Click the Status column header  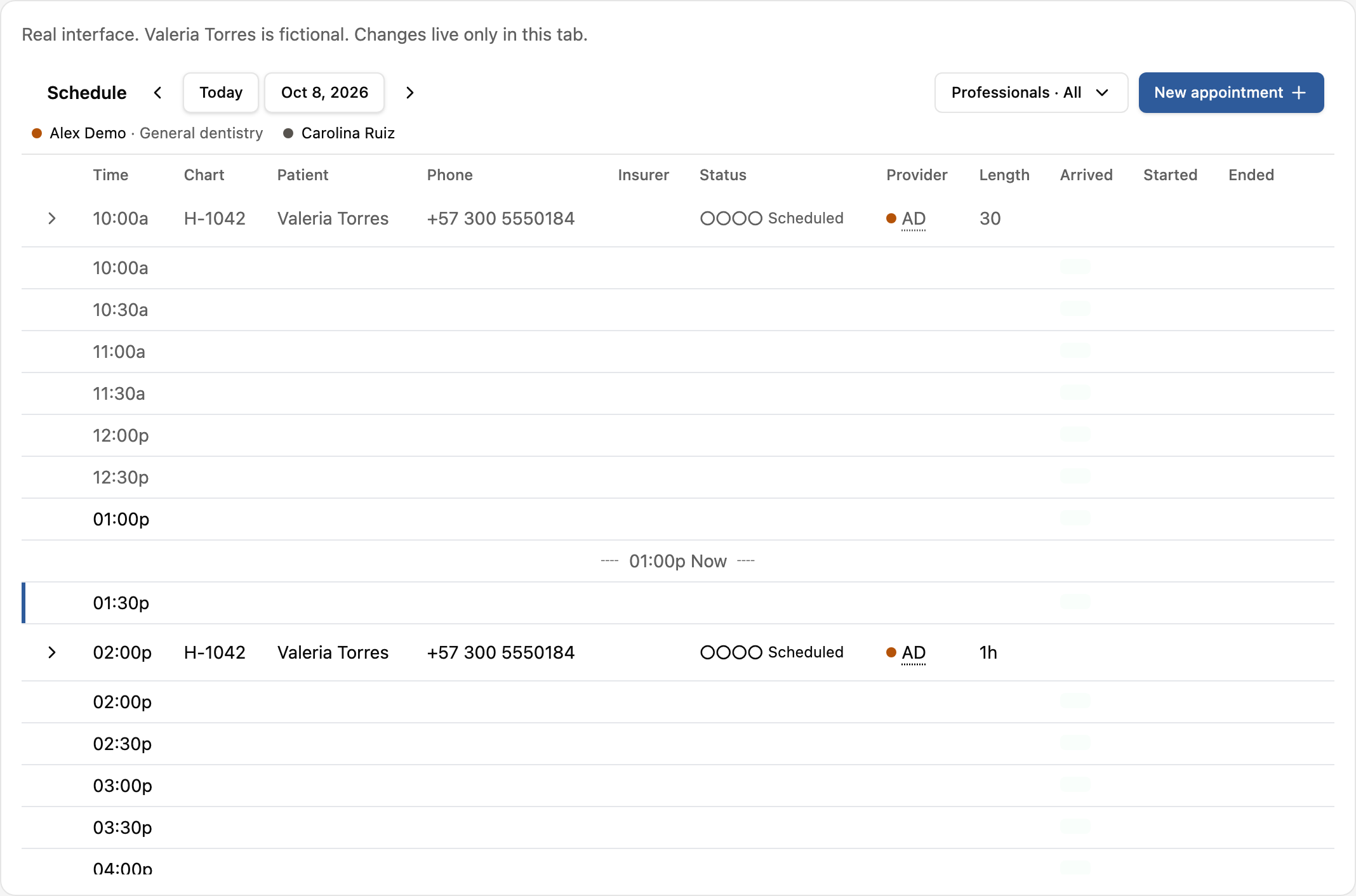click(x=722, y=175)
